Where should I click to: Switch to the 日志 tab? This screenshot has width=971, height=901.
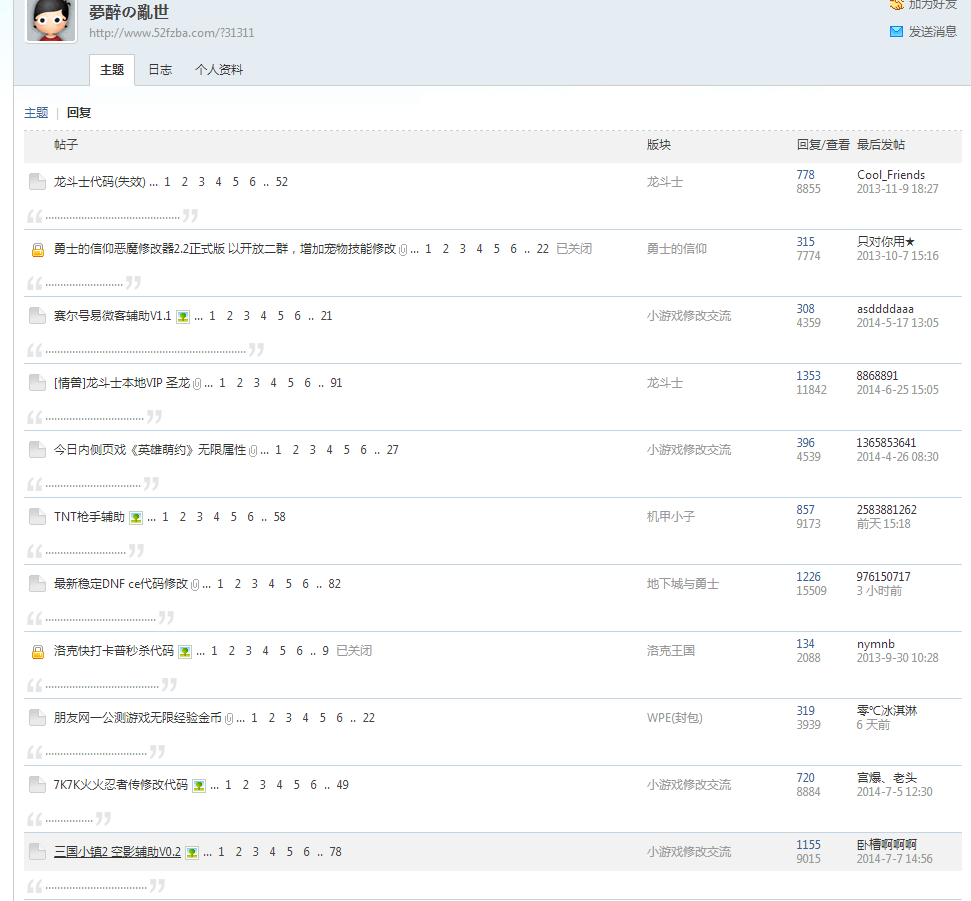[160, 70]
